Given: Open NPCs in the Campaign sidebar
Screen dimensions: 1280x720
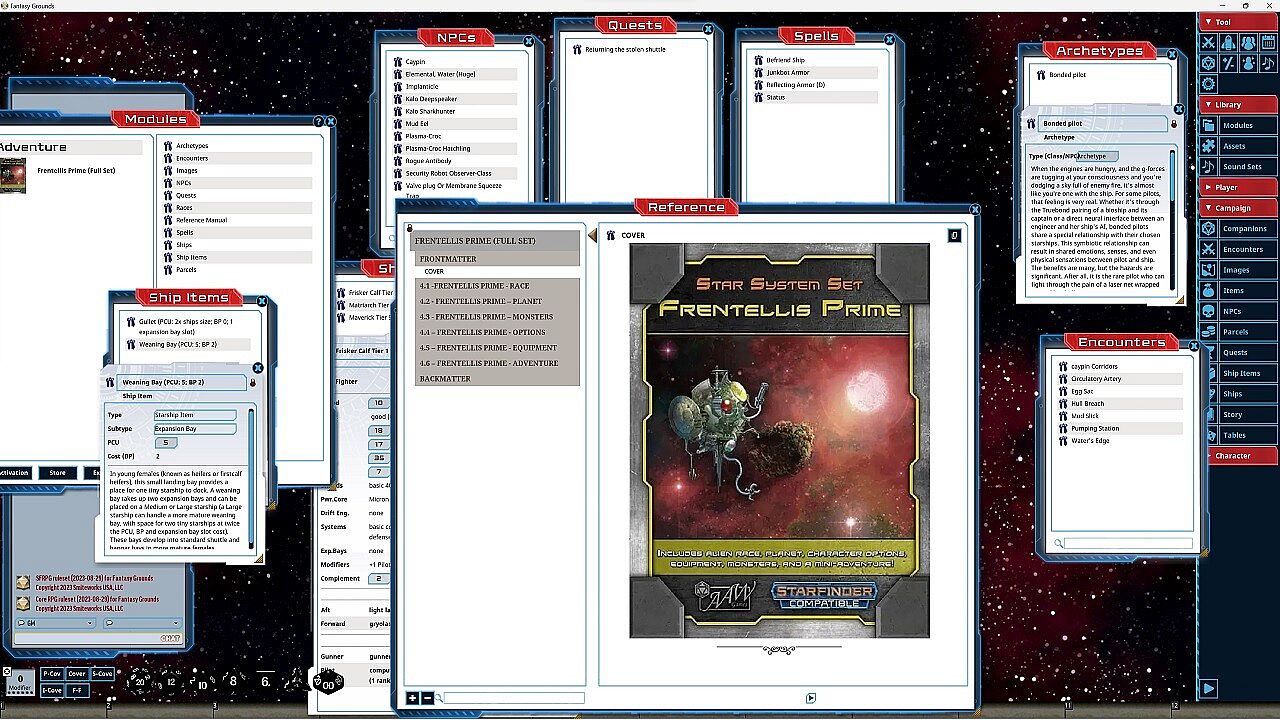Looking at the screenshot, I should click(1238, 311).
